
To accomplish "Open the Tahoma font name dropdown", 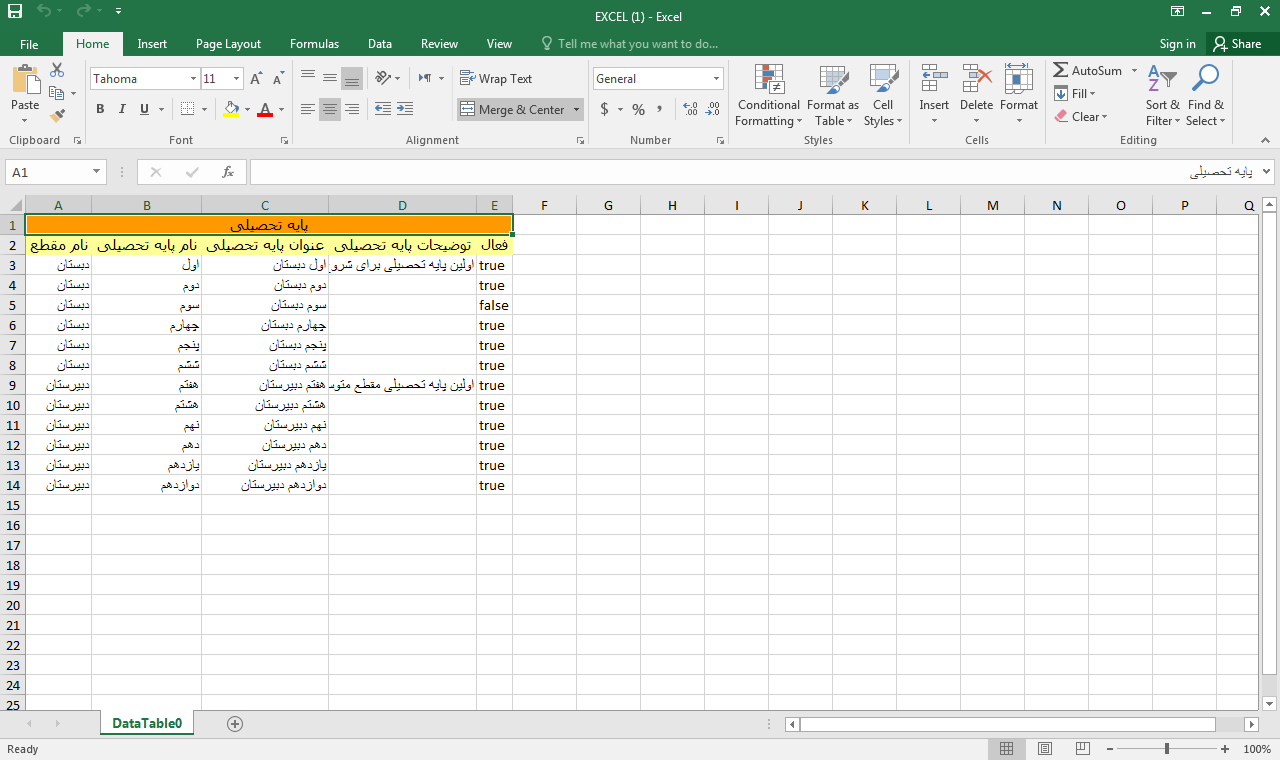I will (x=193, y=79).
